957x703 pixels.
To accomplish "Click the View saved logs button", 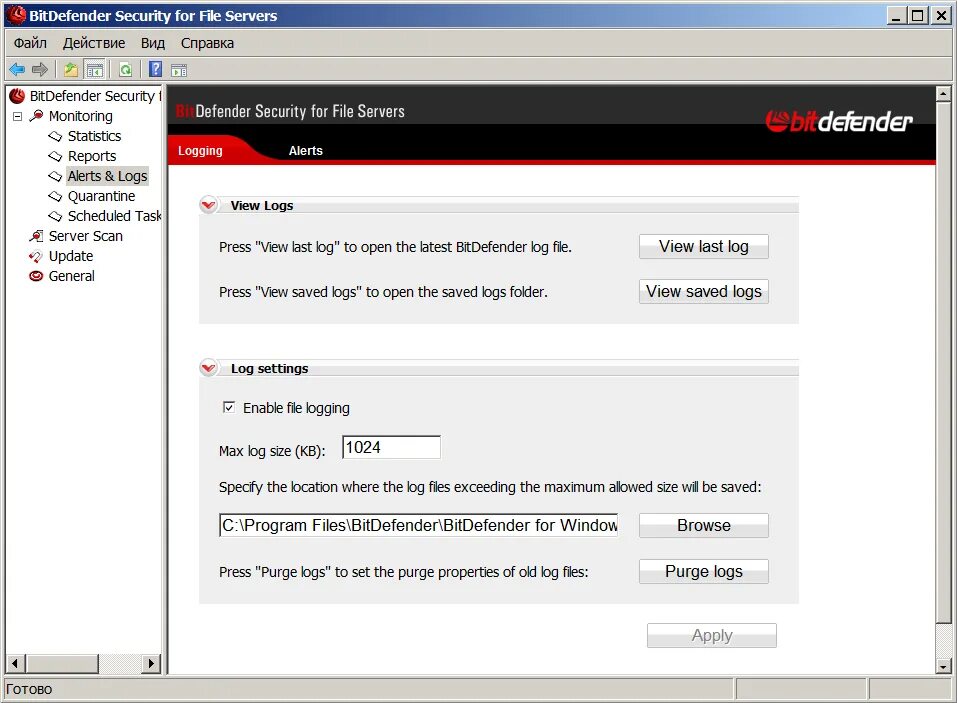I will click(704, 292).
